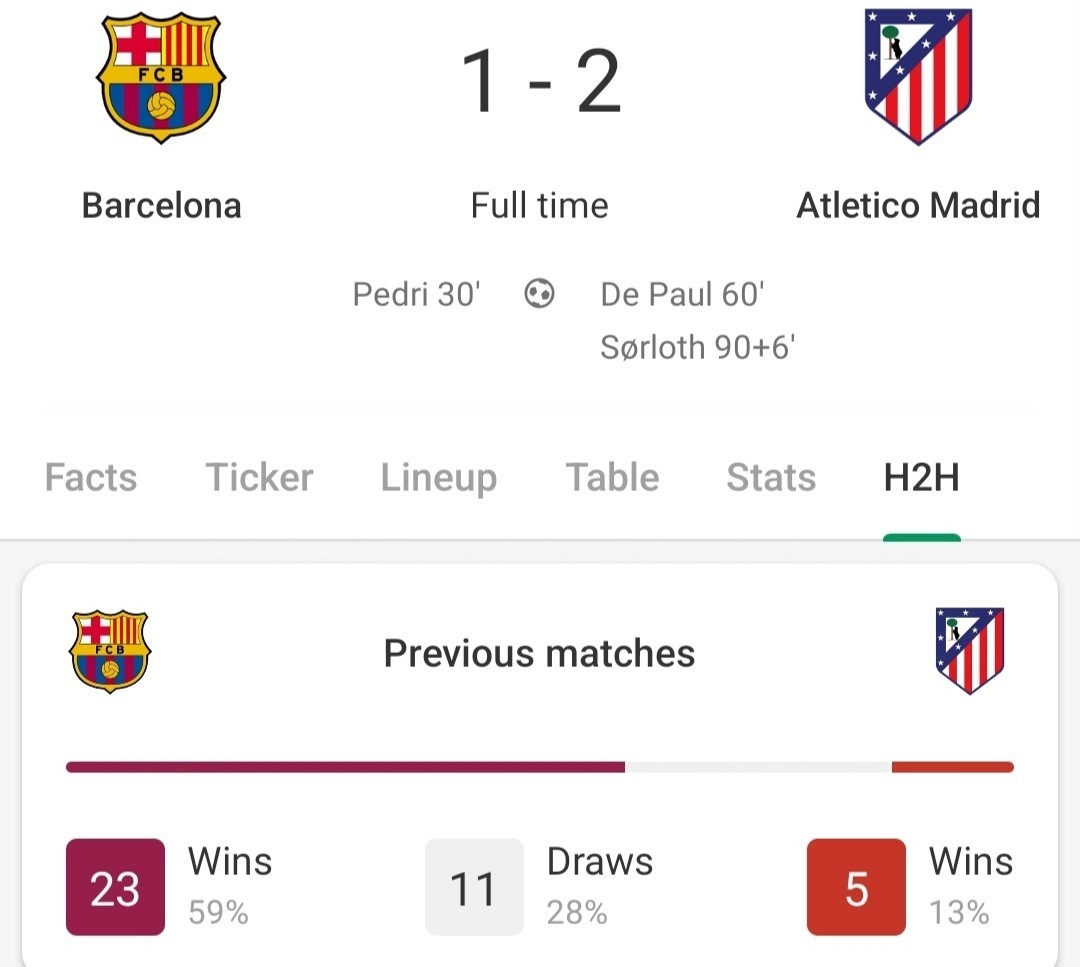The width and height of the screenshot is (1080, 967).
Task: Switch to the Ticker tab
Action: [259, 477]
